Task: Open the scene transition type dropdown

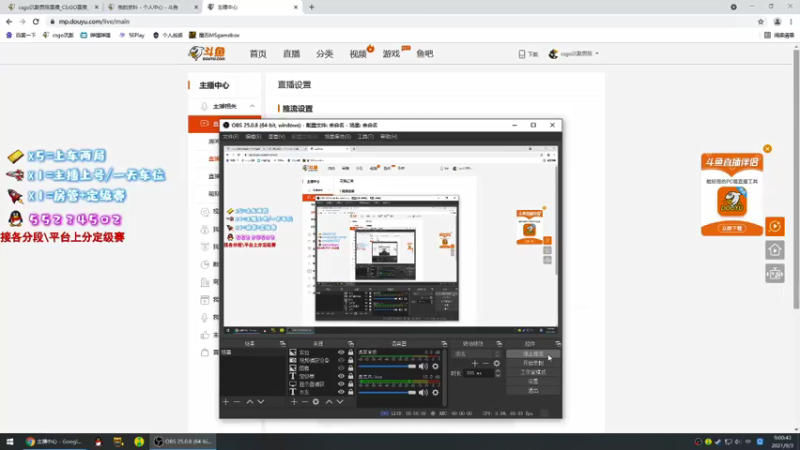Action: tap(477, 354)
